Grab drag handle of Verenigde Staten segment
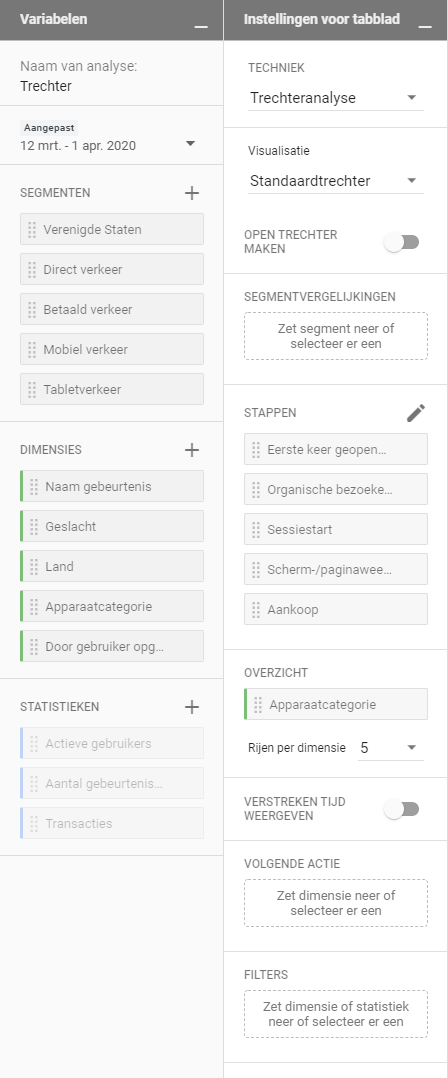 [x=32, y=230]
